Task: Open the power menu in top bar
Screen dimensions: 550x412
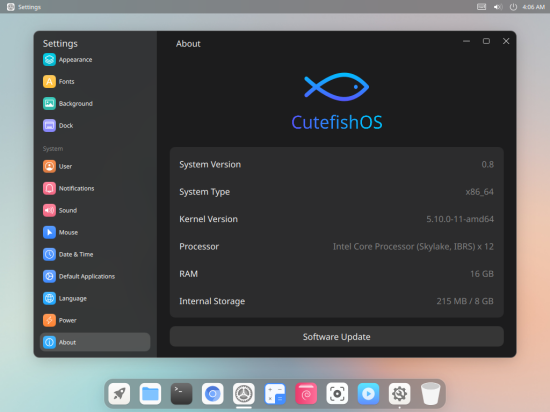Action: (513, 7)
